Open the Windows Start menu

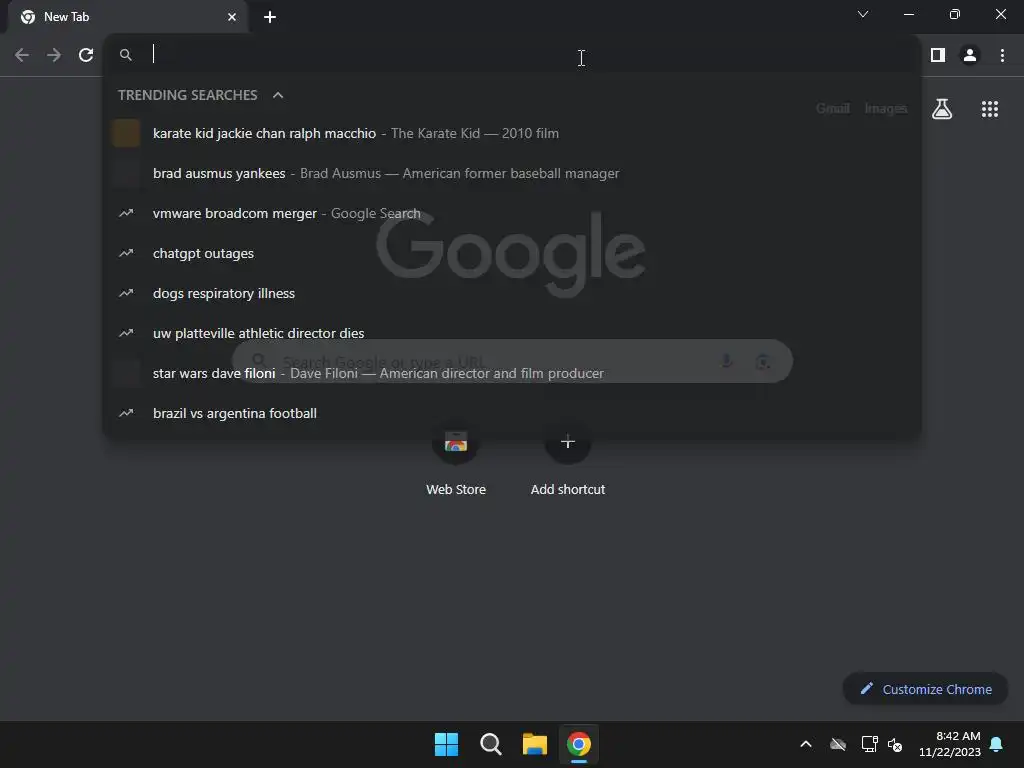447,744
